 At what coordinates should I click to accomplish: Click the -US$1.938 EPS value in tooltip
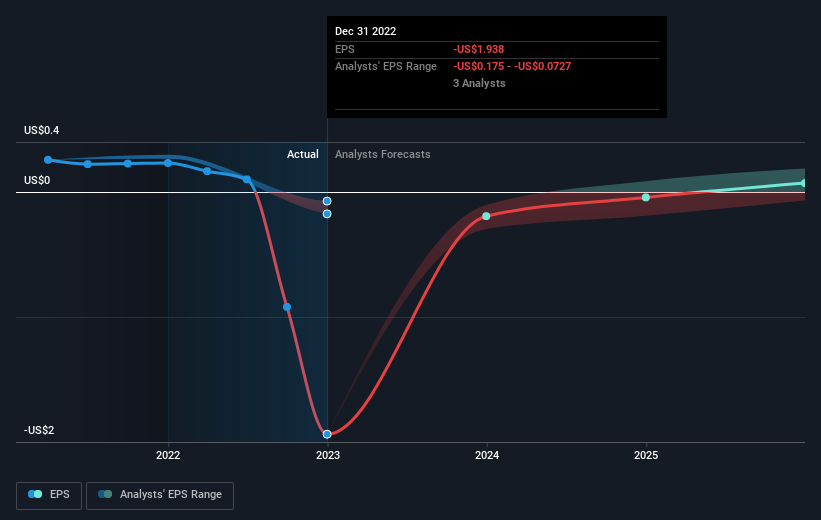tap(479, 49)
